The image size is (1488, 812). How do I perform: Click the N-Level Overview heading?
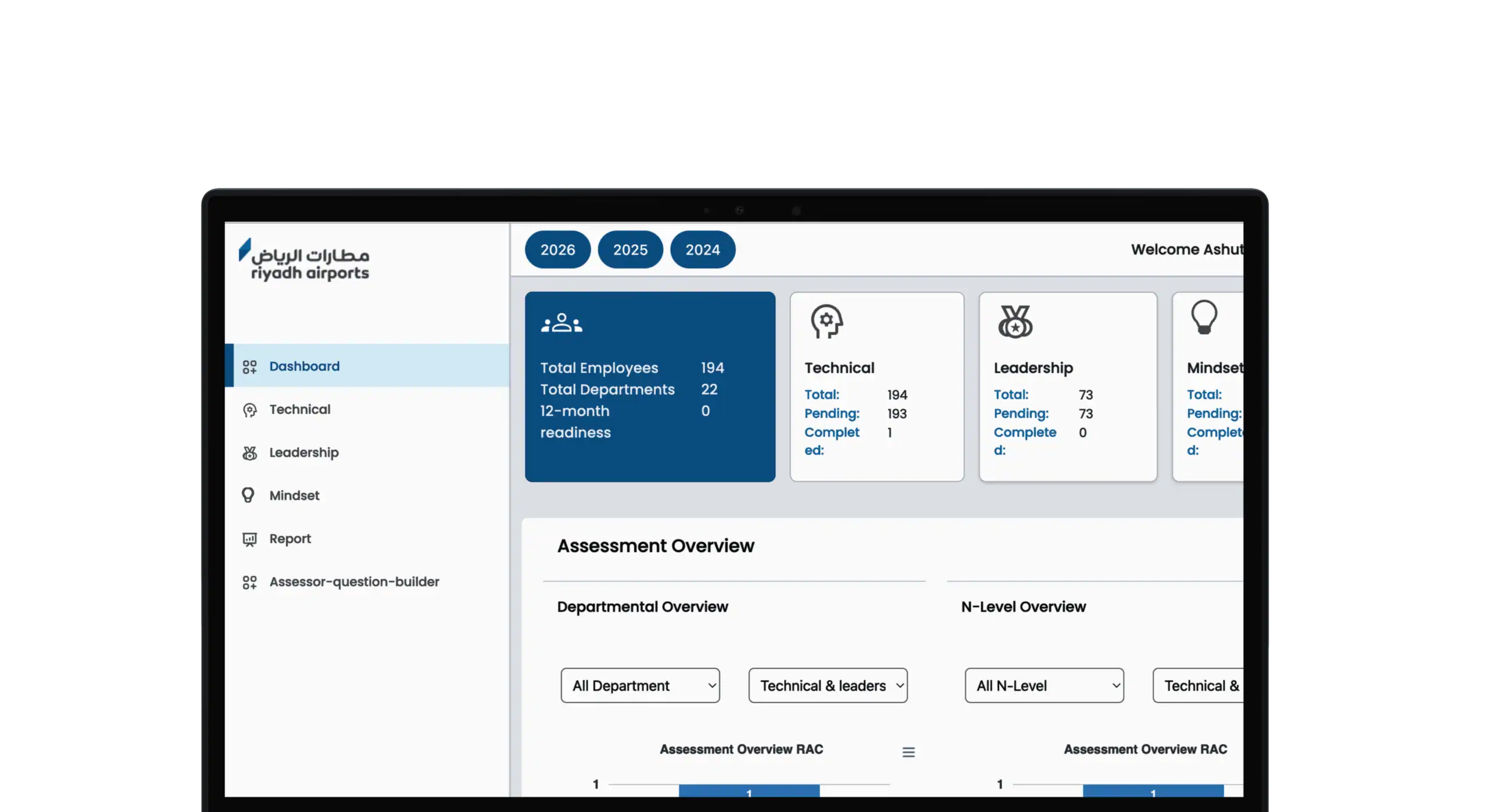(x=1023, y=607)
